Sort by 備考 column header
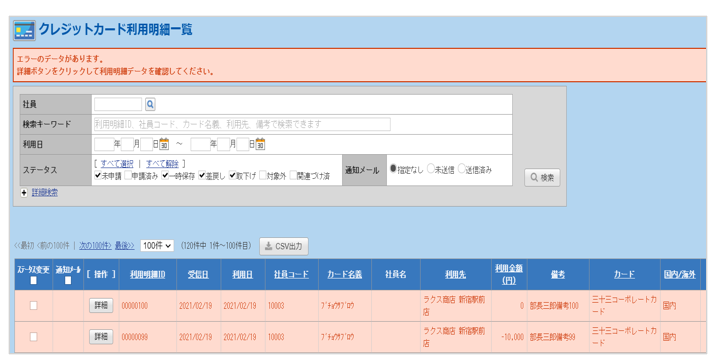The image size is (715, 360). [x=558, y=275]
